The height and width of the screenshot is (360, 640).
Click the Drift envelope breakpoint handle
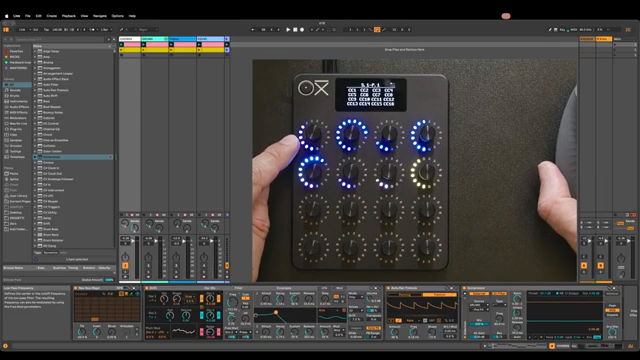tap(276, 312)
